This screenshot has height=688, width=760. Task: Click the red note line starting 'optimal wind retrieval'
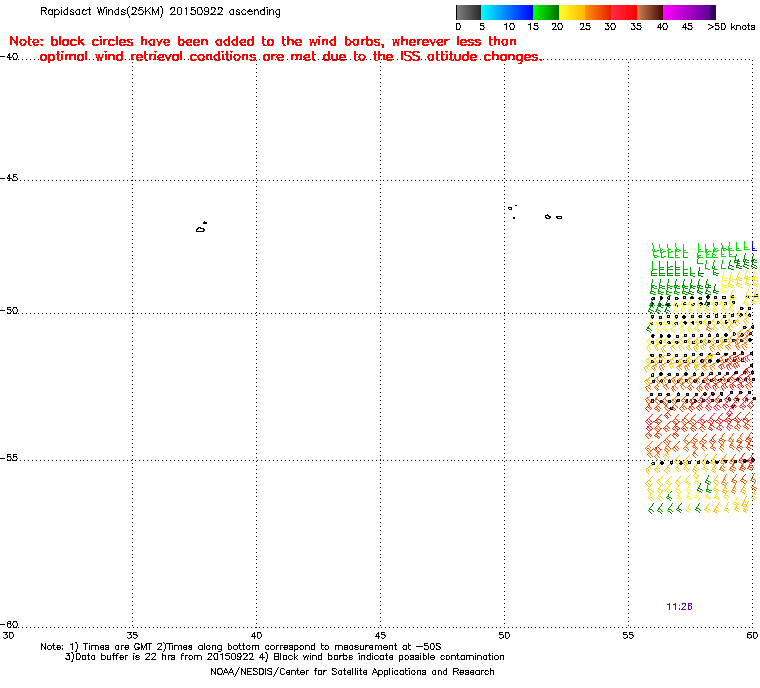290,57
